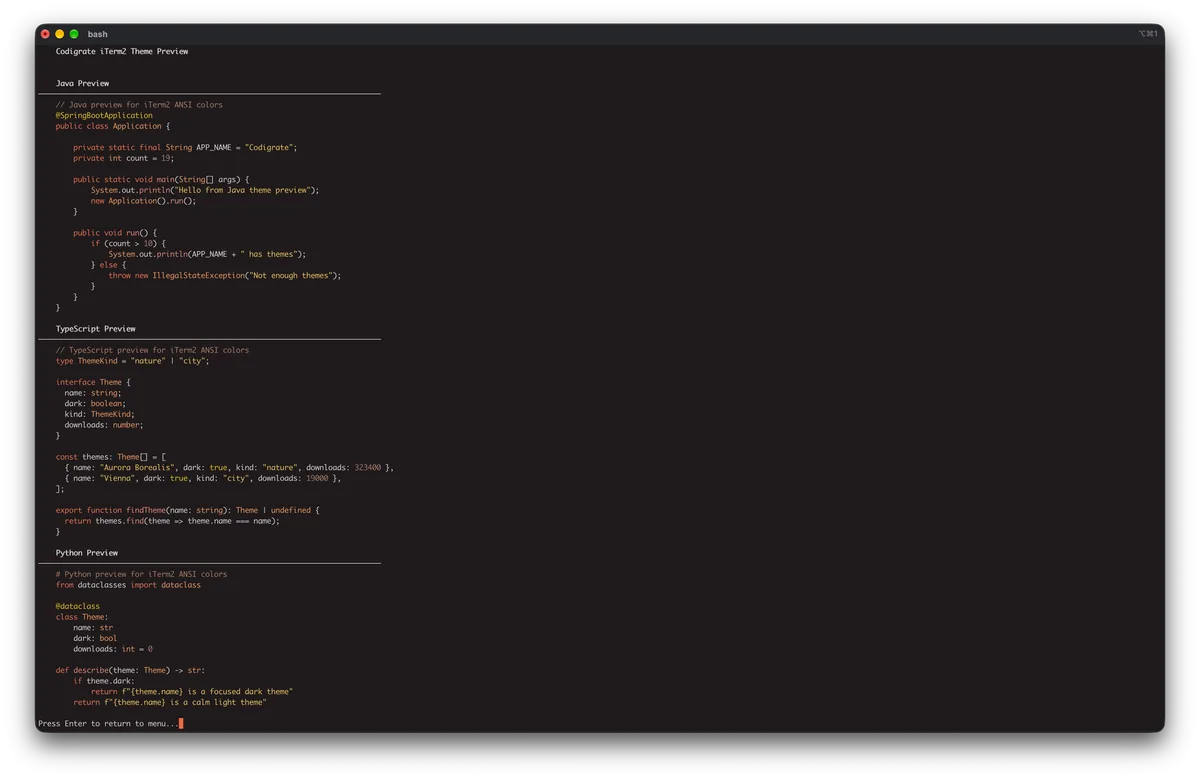This screenshot has width=1200, height=779.
Task: Click the "name: str" field line
Action: pyautogui.click(x=93, y=628)
